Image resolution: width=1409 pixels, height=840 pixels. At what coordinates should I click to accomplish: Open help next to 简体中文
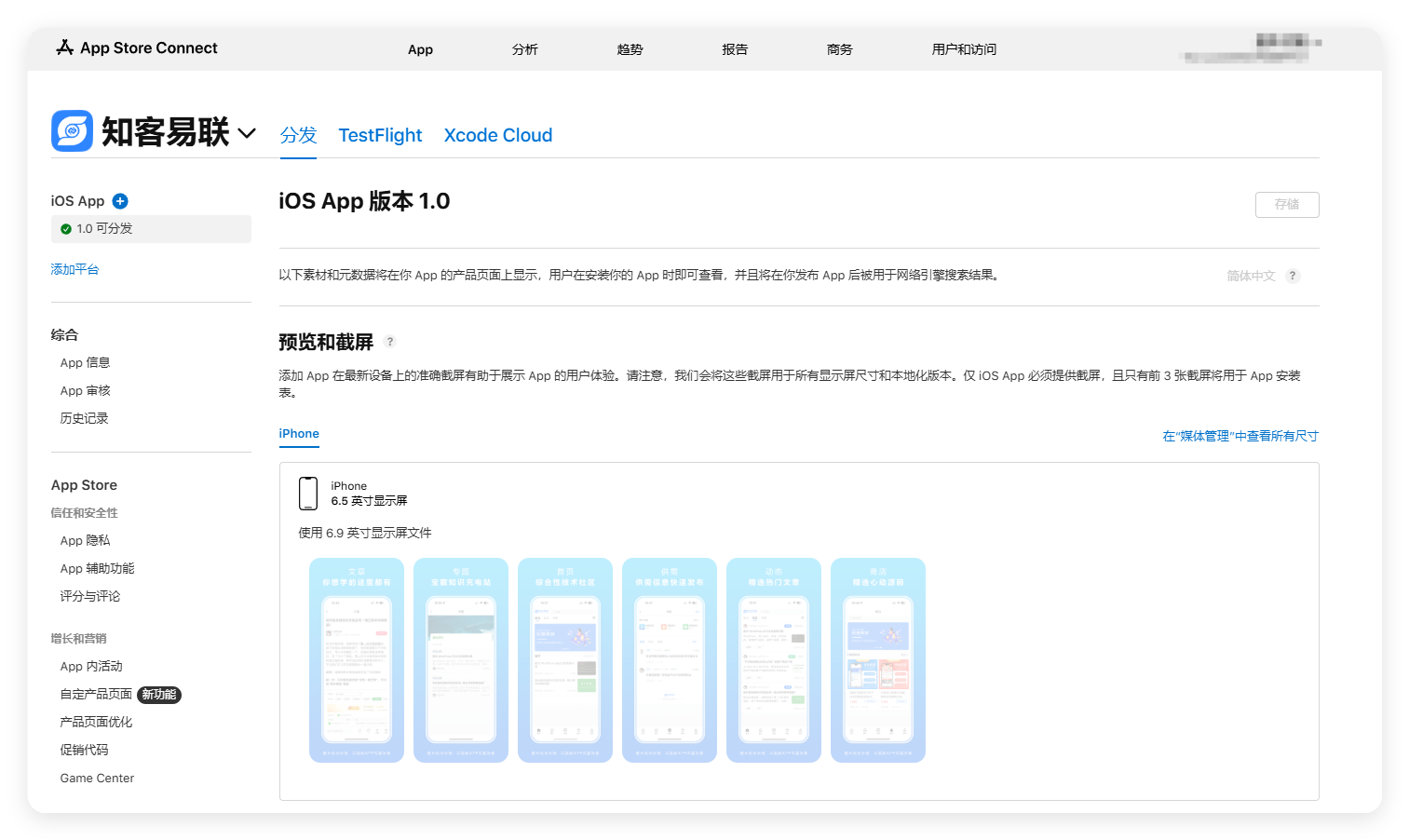[x=1293, y=276]
